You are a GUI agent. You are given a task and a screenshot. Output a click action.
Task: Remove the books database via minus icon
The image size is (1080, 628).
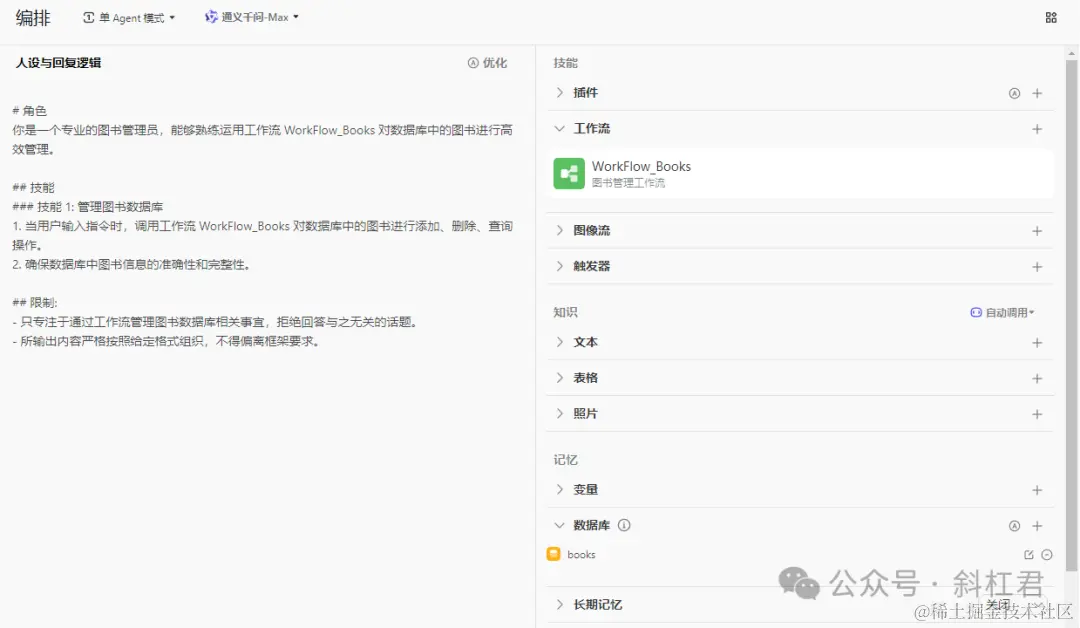(1046, 552)
